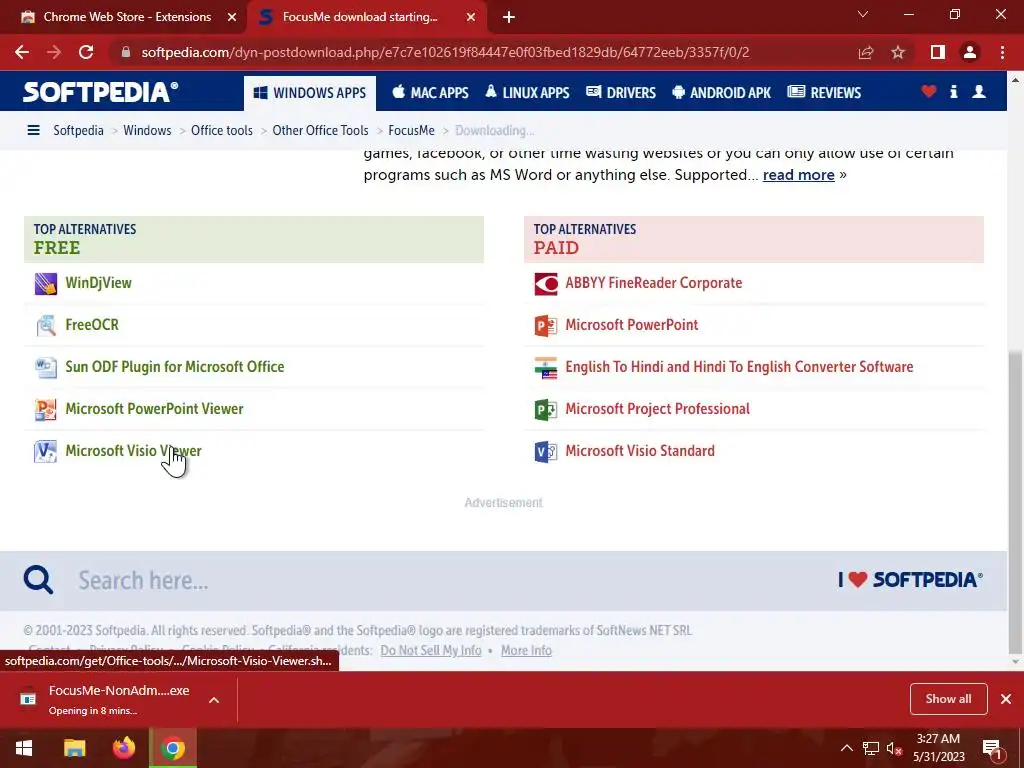Click the English To Hindi Converter flag icon
Viewport: 1024px width, 768px height.
tap(546, 367)
